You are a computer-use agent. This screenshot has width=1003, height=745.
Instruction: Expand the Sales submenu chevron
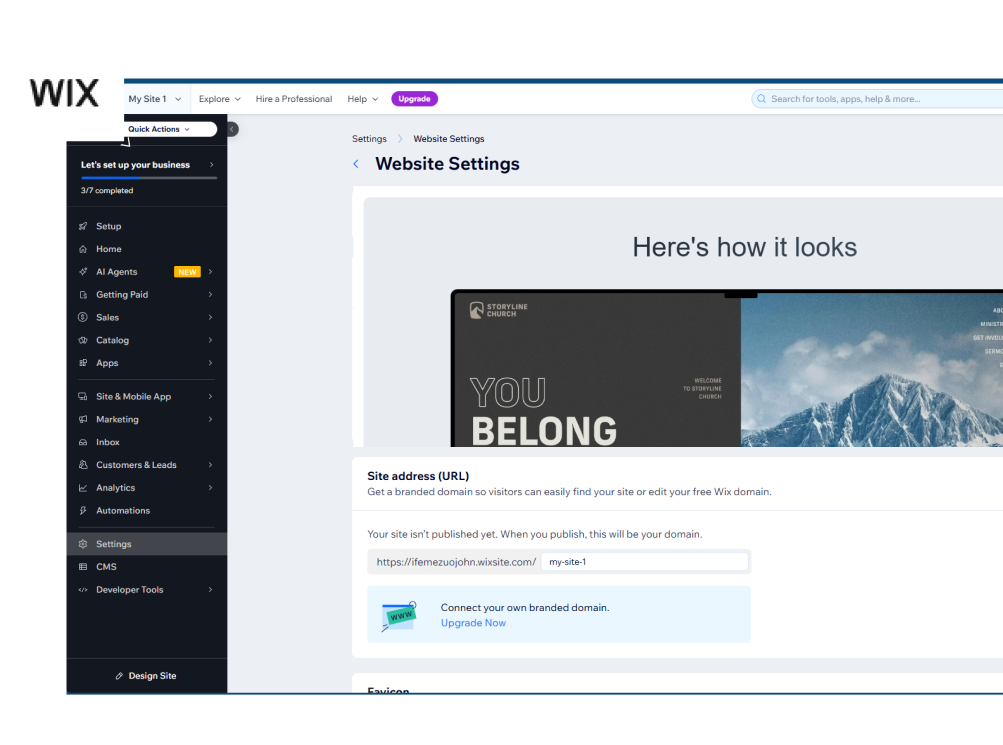(x=210, y=317)
